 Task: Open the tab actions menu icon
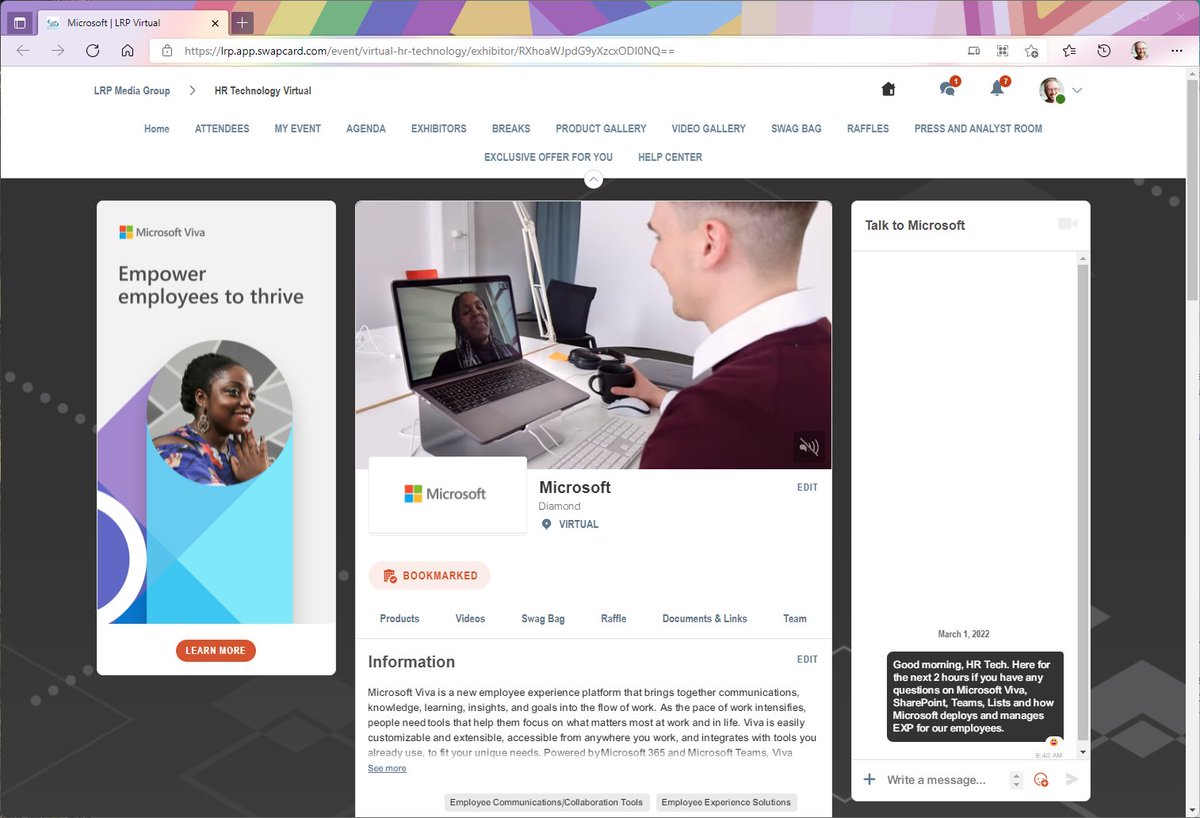(x=20, y=22)
